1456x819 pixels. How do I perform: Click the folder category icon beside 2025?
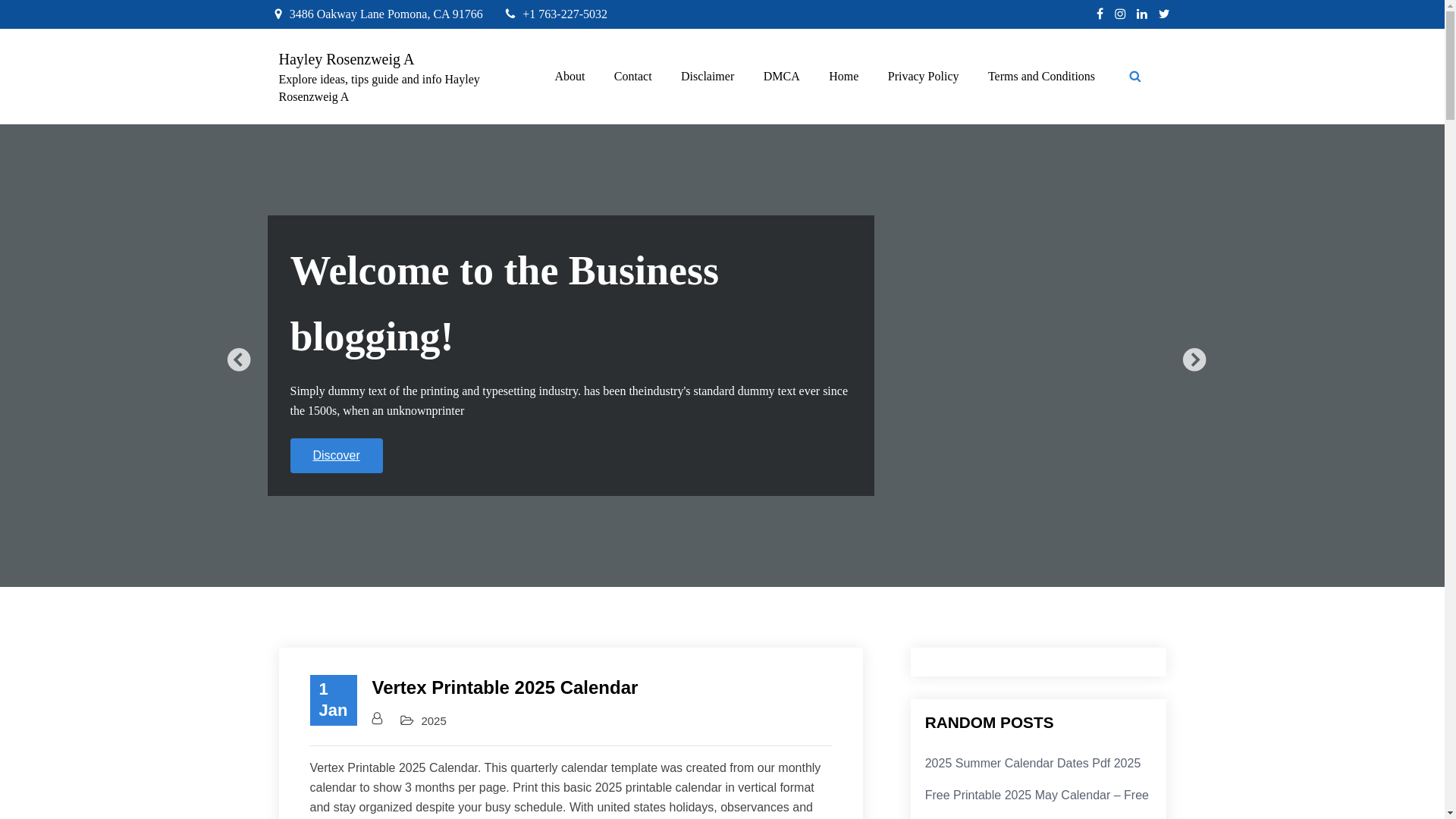click(407, 720)
